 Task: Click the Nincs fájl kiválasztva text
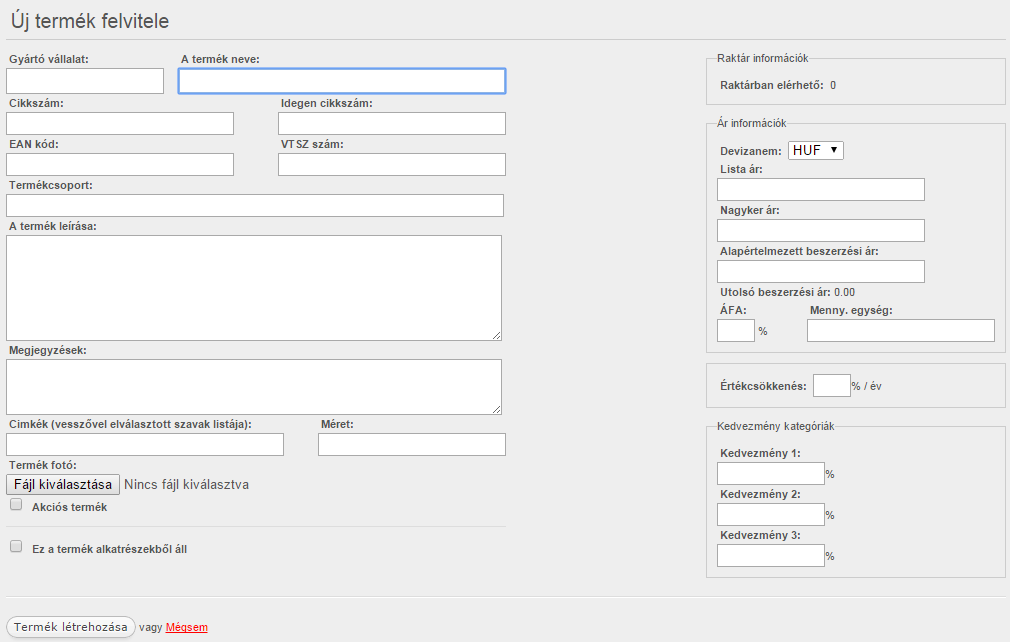[186, 484]
